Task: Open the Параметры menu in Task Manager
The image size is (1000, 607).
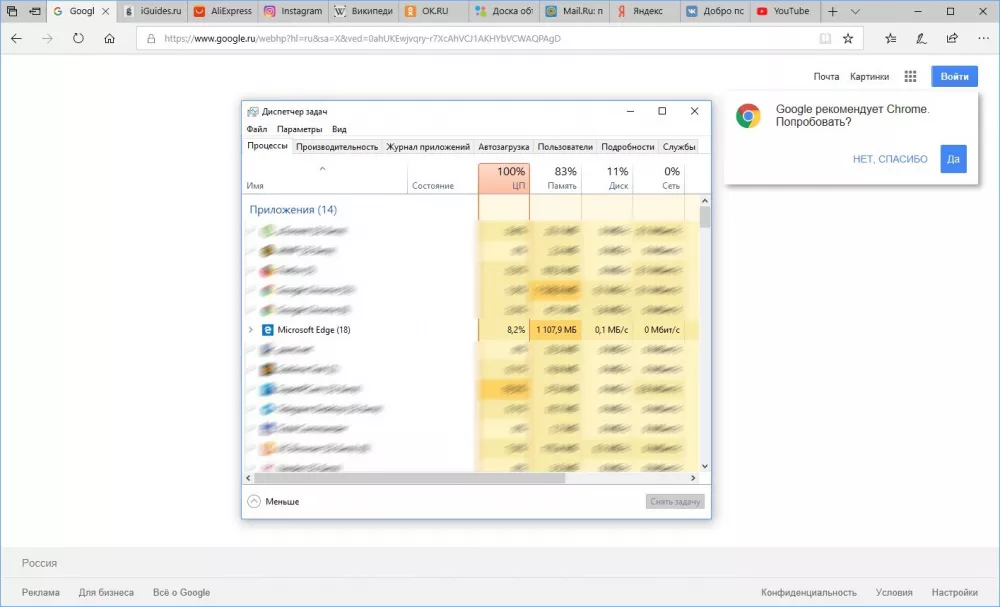Action: 299,129
